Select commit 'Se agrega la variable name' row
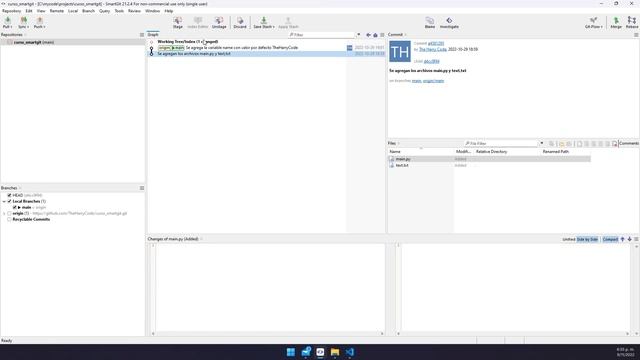640x360 pixels. [266, 48]
